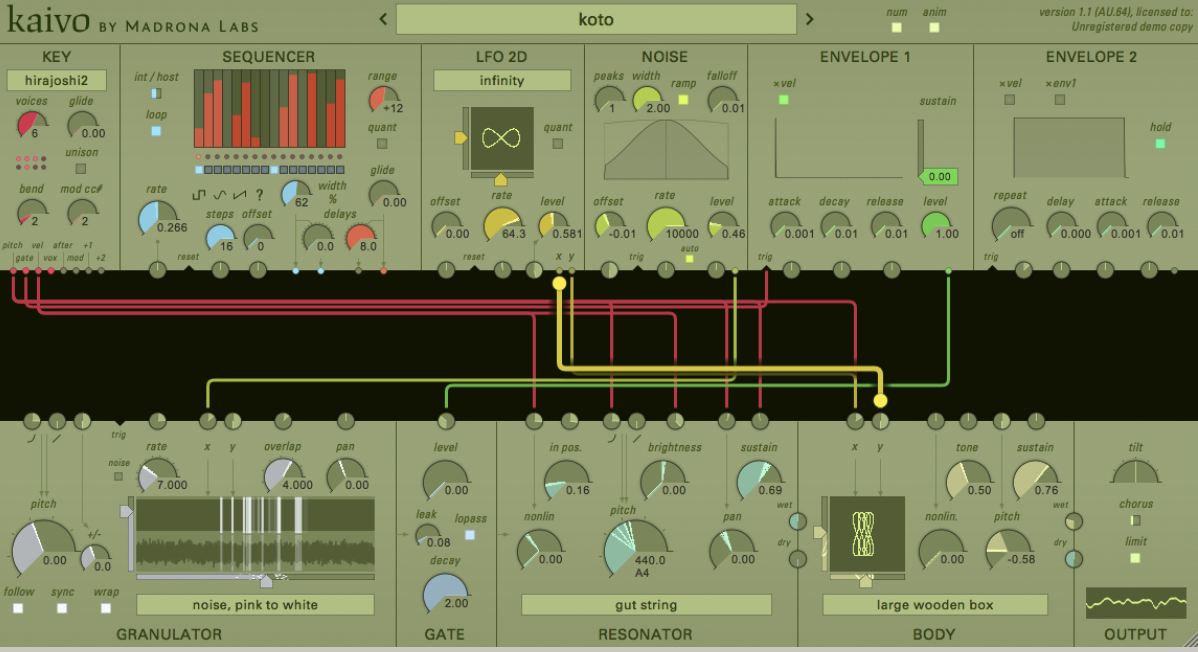This screenshot has height=652, width=1198.
Task: Open the gut string resonator menu
Action: click(646, 605)
